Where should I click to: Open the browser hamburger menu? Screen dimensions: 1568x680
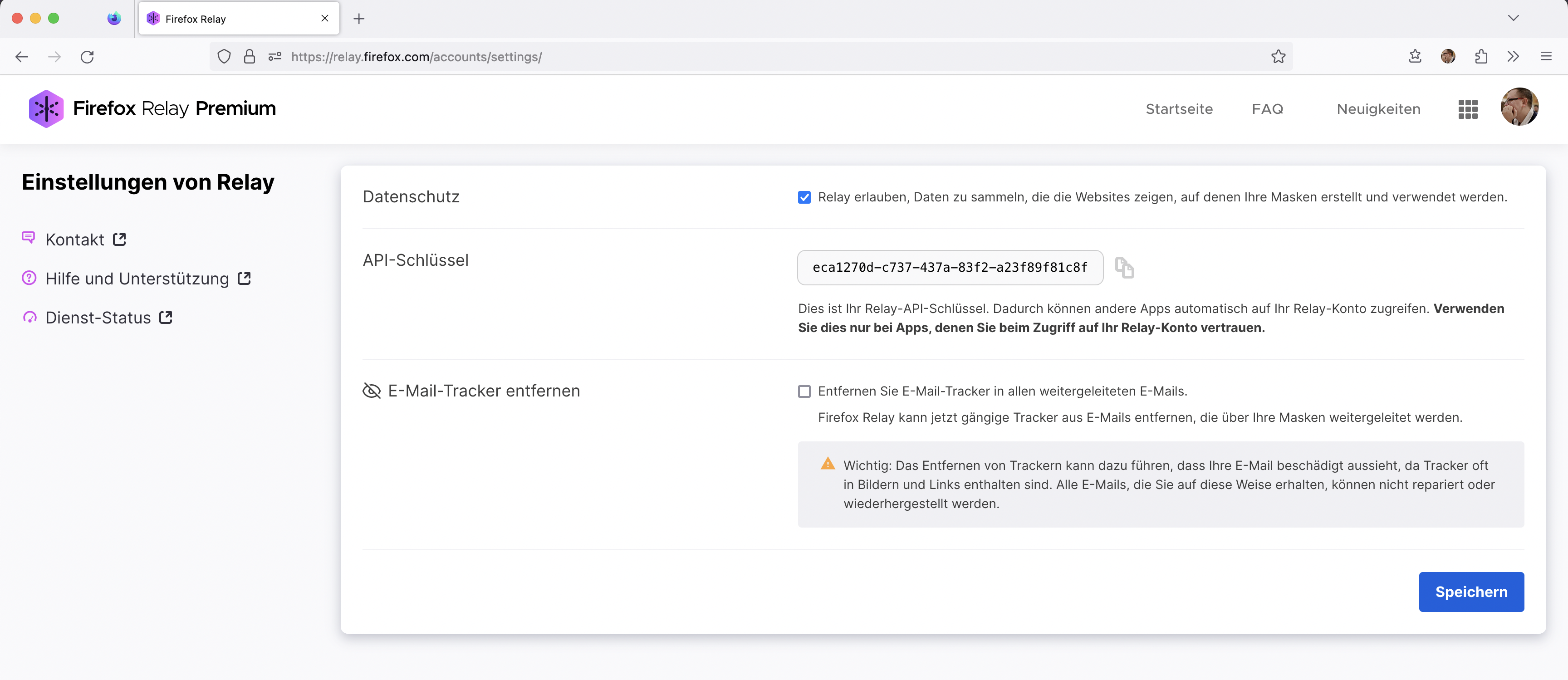[1547, 57]
